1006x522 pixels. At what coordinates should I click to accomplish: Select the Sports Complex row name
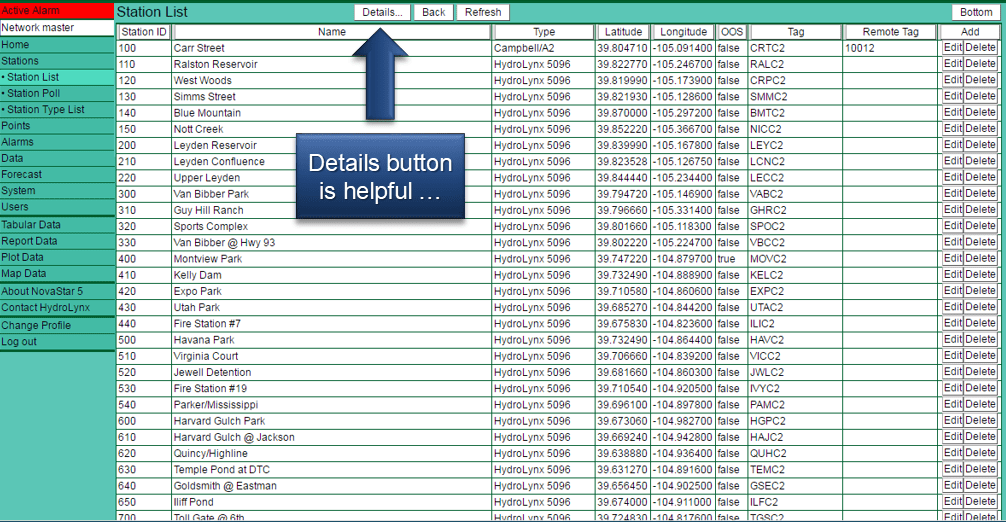click(210, 226)
